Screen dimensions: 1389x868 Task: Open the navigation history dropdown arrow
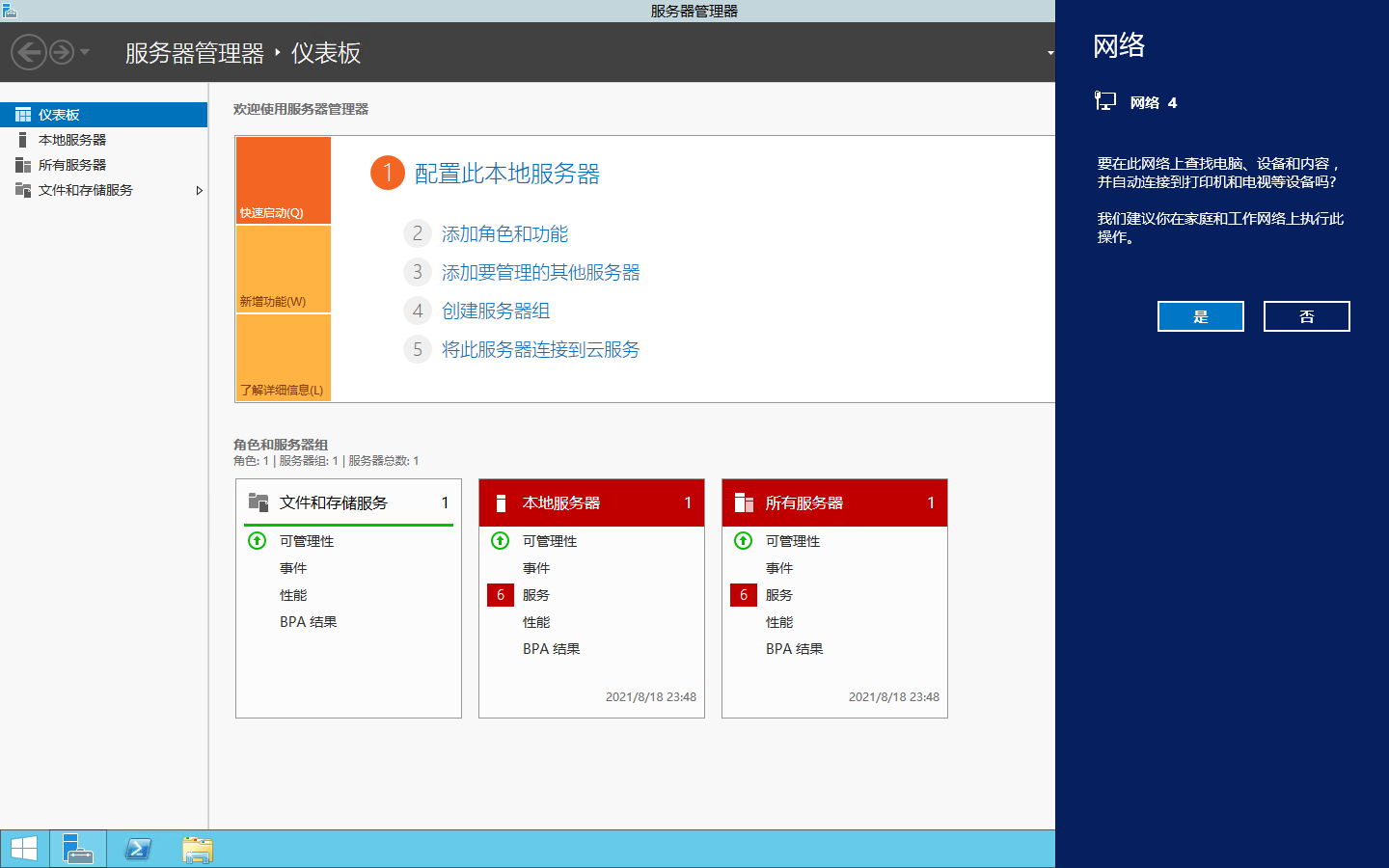click(85, 52)
